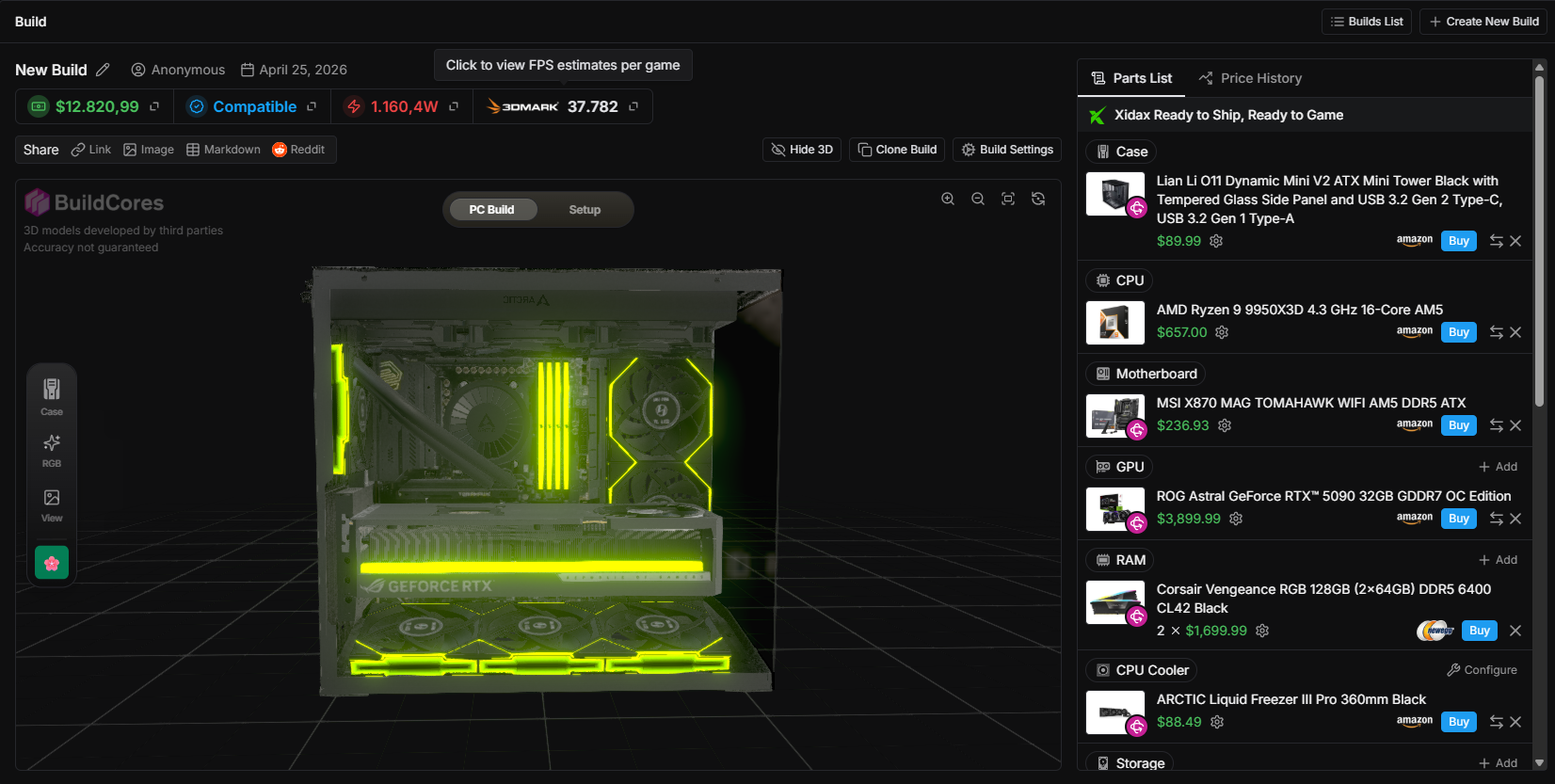Viewport: 1555px width, 784px height.
Task: Open settings gear for ARCTIC Liquid Freezer
Action: pyautogui.click(x=1217, y=722)
